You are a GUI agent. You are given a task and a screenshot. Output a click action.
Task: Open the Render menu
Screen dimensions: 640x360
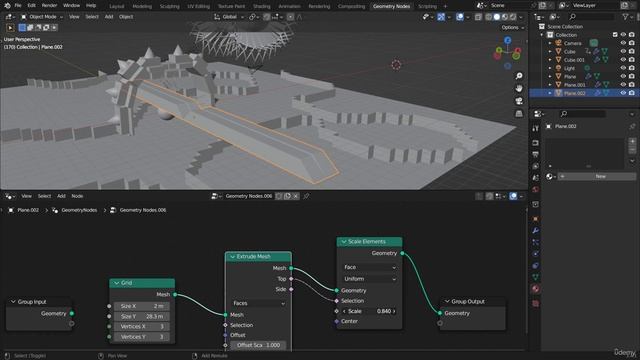pyautogui.click(x=49, y=6)
